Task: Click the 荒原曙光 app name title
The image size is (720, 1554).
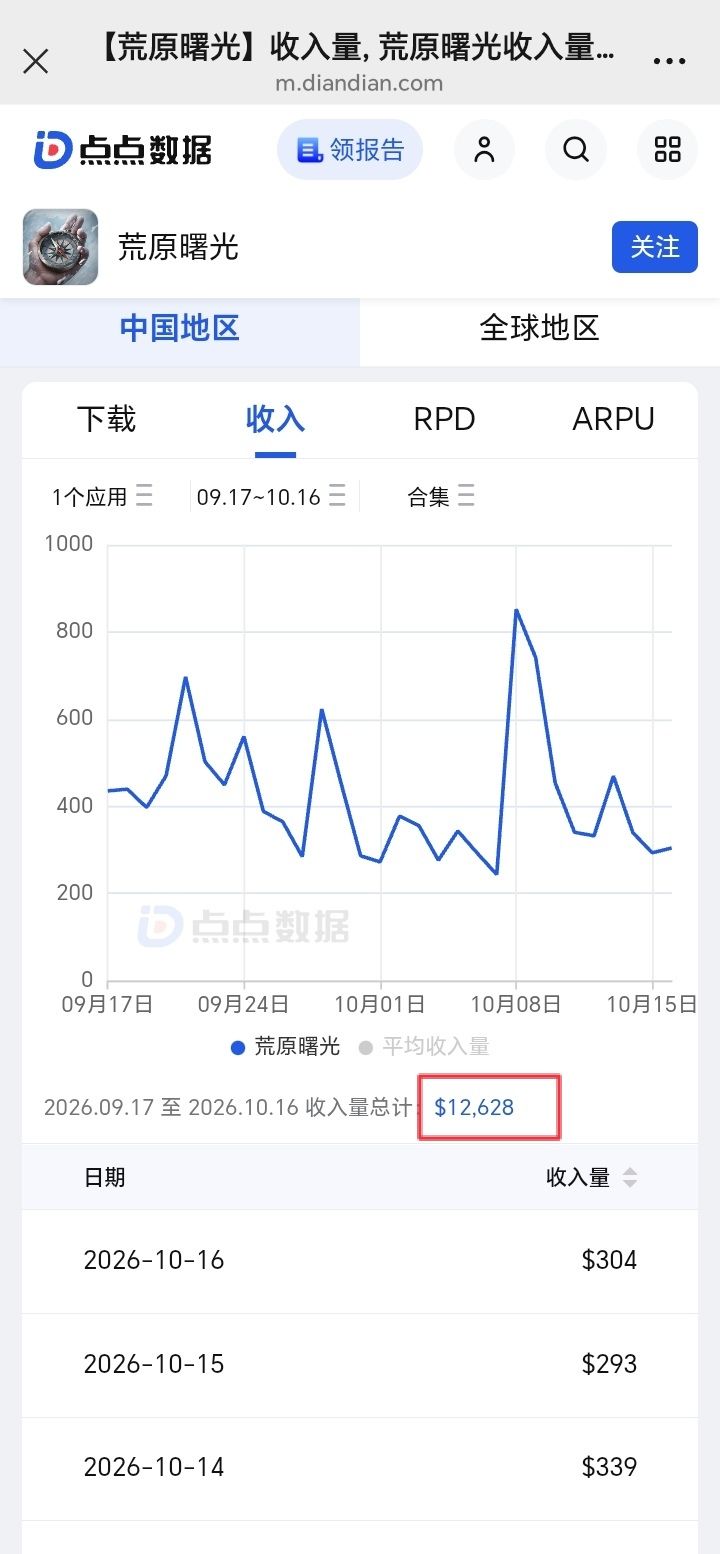Action: pos(178,247)
